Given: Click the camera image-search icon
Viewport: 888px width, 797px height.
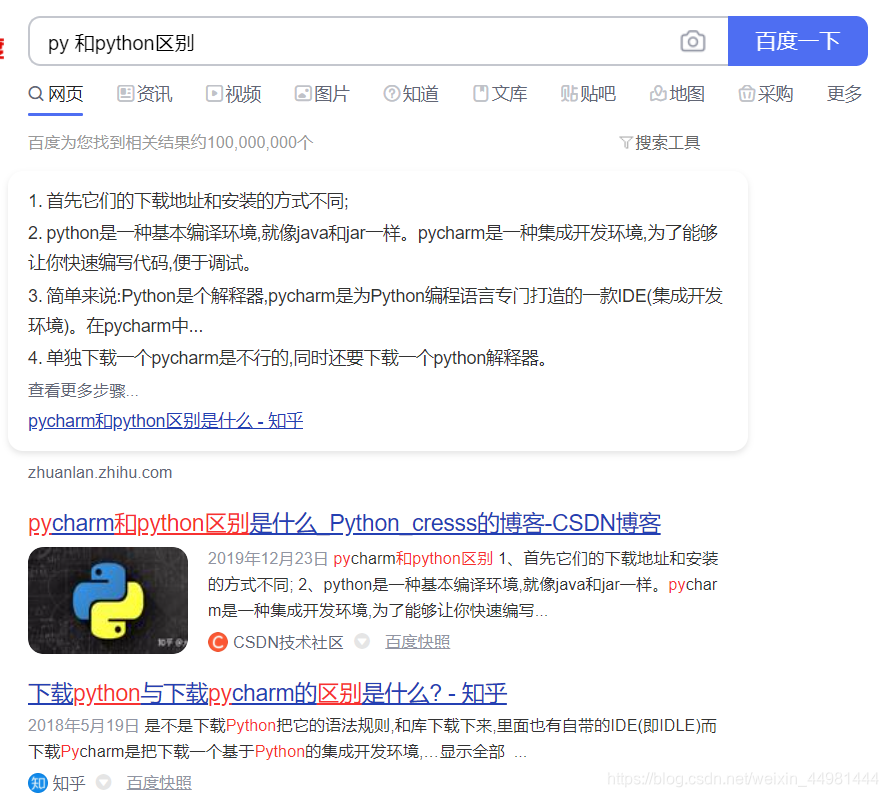Looking at the screenshot, I should (x=692, y=41).
